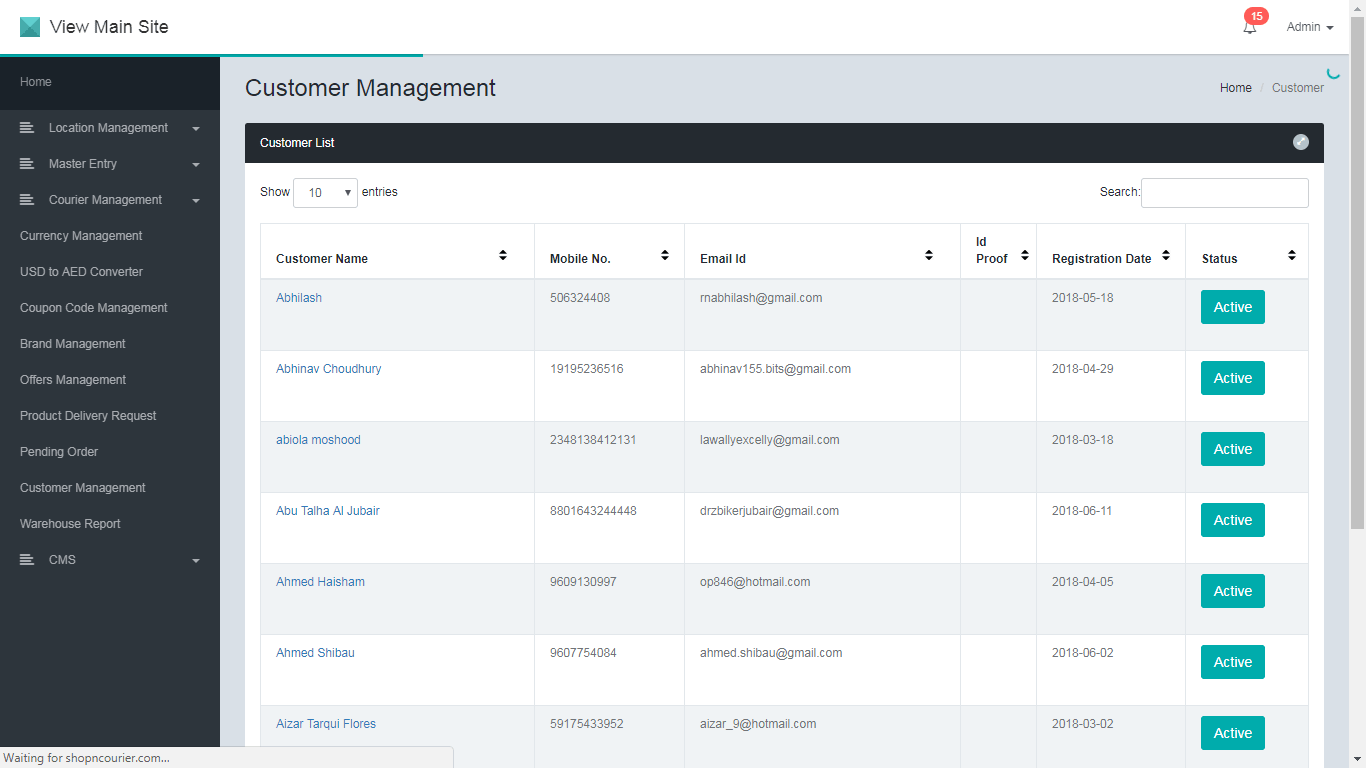Click email abhinav155.bits@gmail.com cell
This screenshot has height=768, width=1366.
coord(775,369)
